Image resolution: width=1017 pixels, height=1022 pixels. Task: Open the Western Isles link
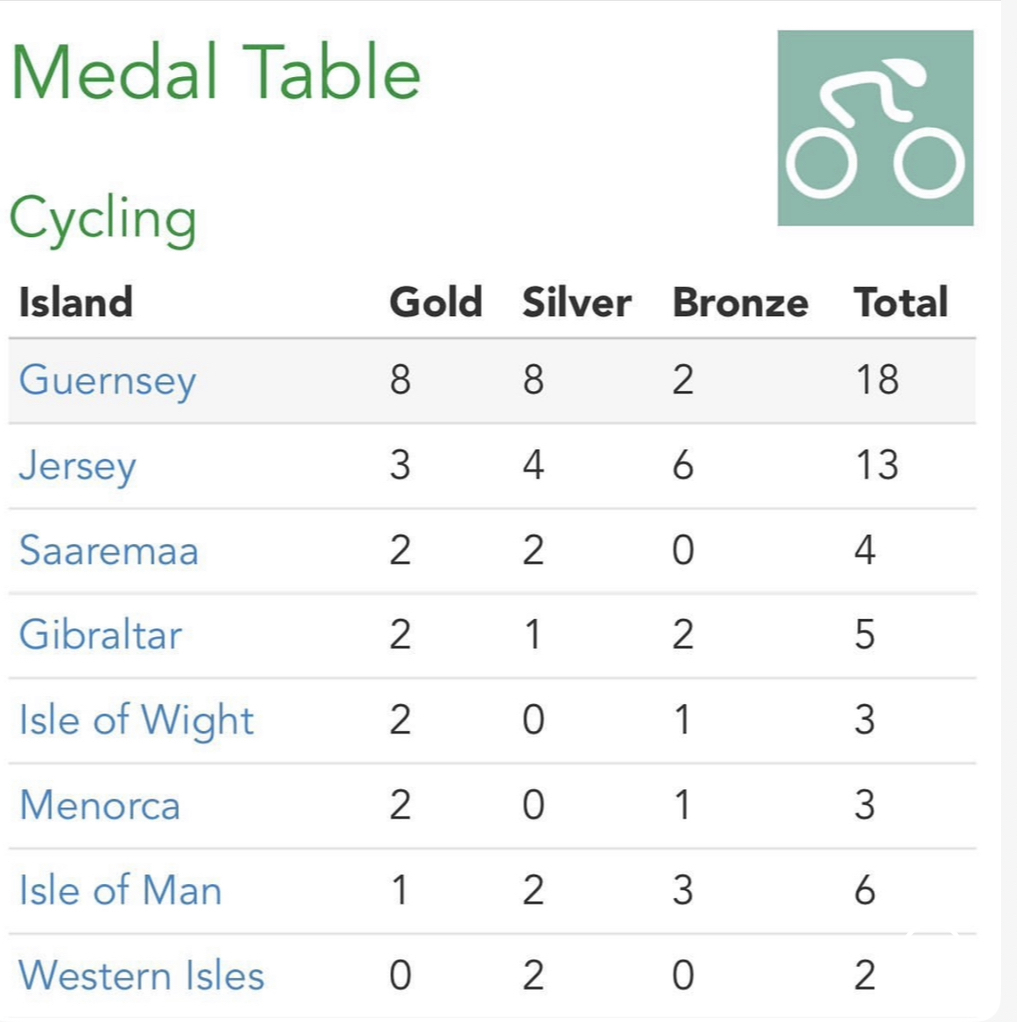click(141, 976)
